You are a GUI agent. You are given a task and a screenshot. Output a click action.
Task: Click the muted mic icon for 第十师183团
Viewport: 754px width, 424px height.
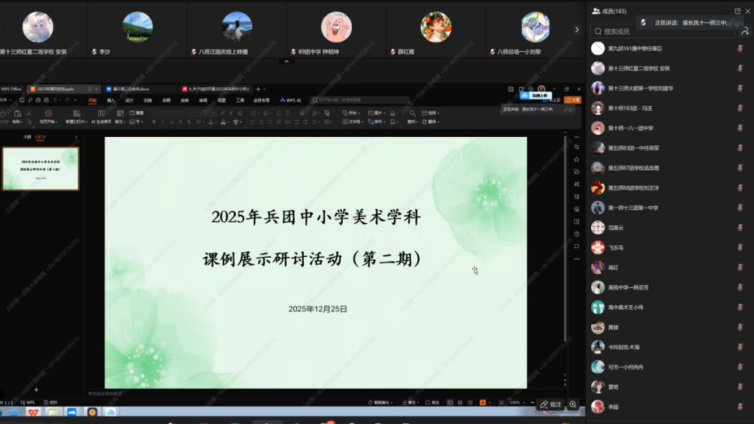pyautogui.click(x=740, y=108)
